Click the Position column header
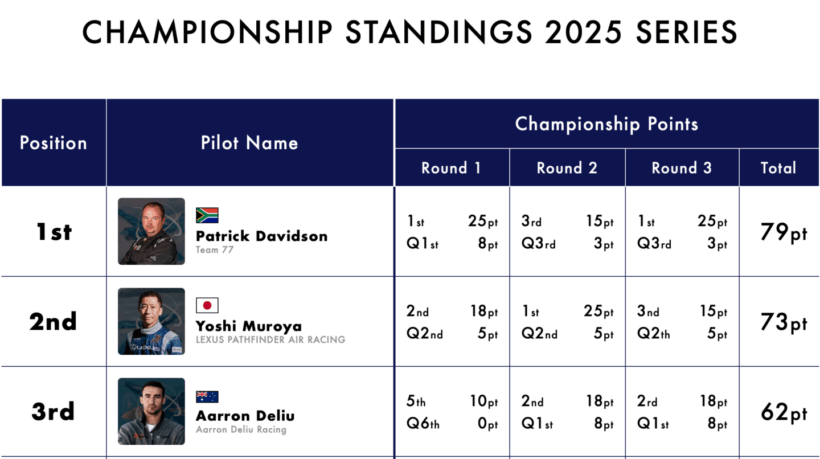This screenshot has width=820, height=459. pyautogui.click(x=53, y=143)
